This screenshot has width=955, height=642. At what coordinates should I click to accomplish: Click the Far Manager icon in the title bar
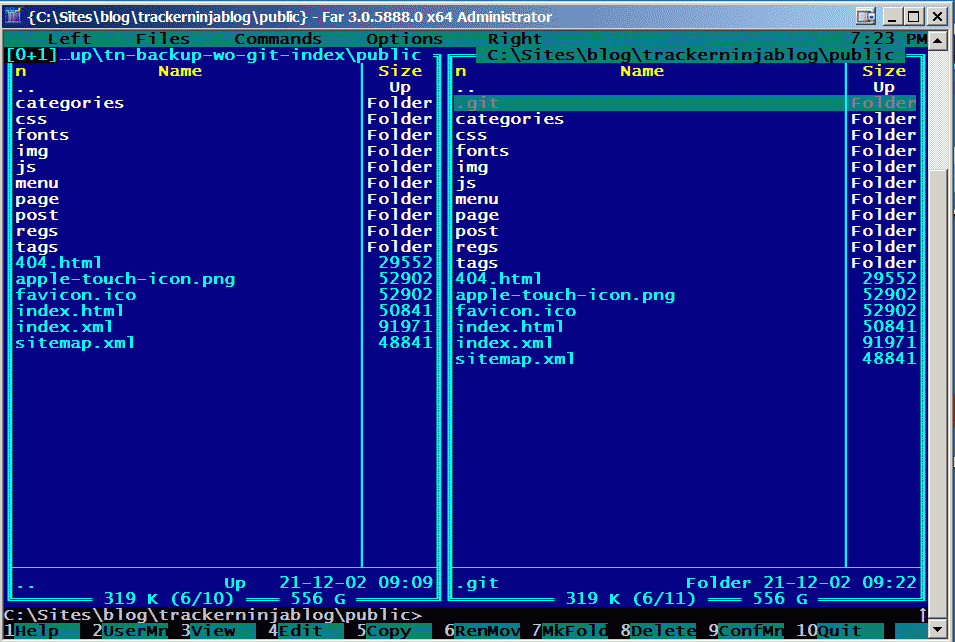13,16
